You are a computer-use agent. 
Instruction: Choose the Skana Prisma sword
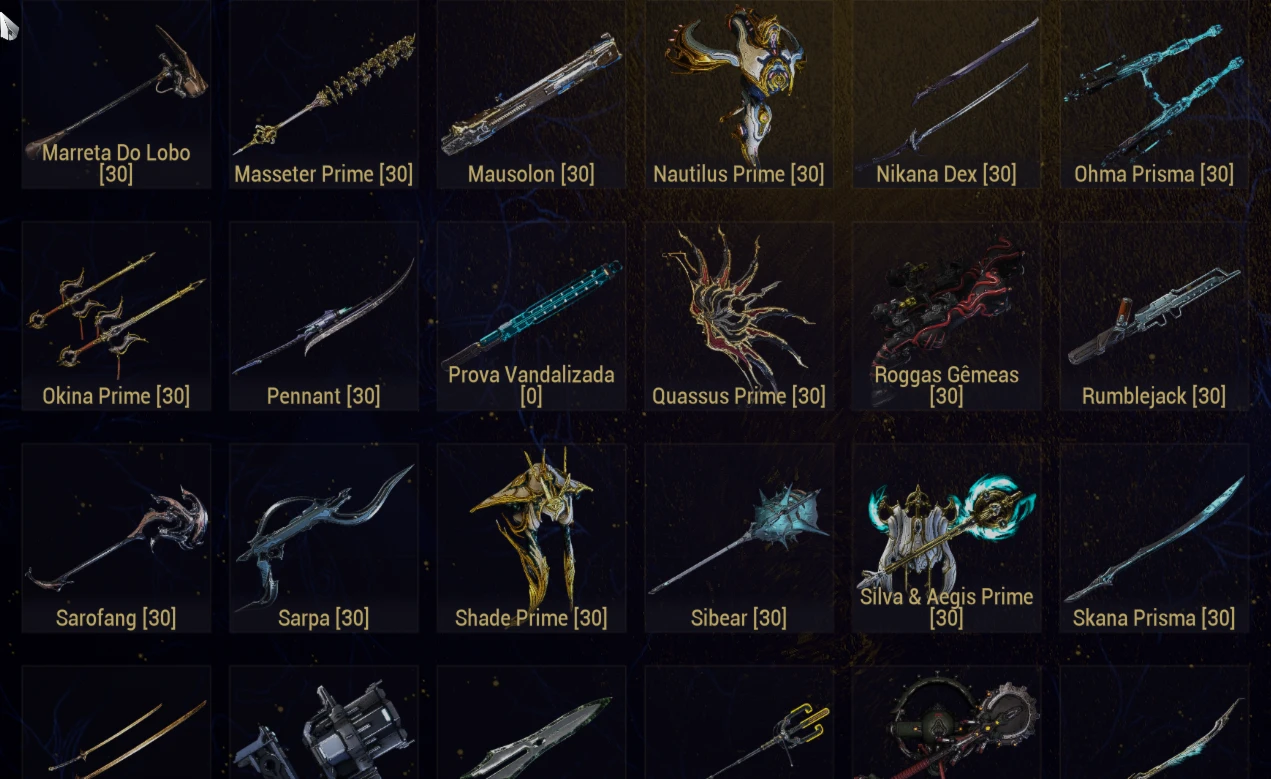click(1154, 538)
